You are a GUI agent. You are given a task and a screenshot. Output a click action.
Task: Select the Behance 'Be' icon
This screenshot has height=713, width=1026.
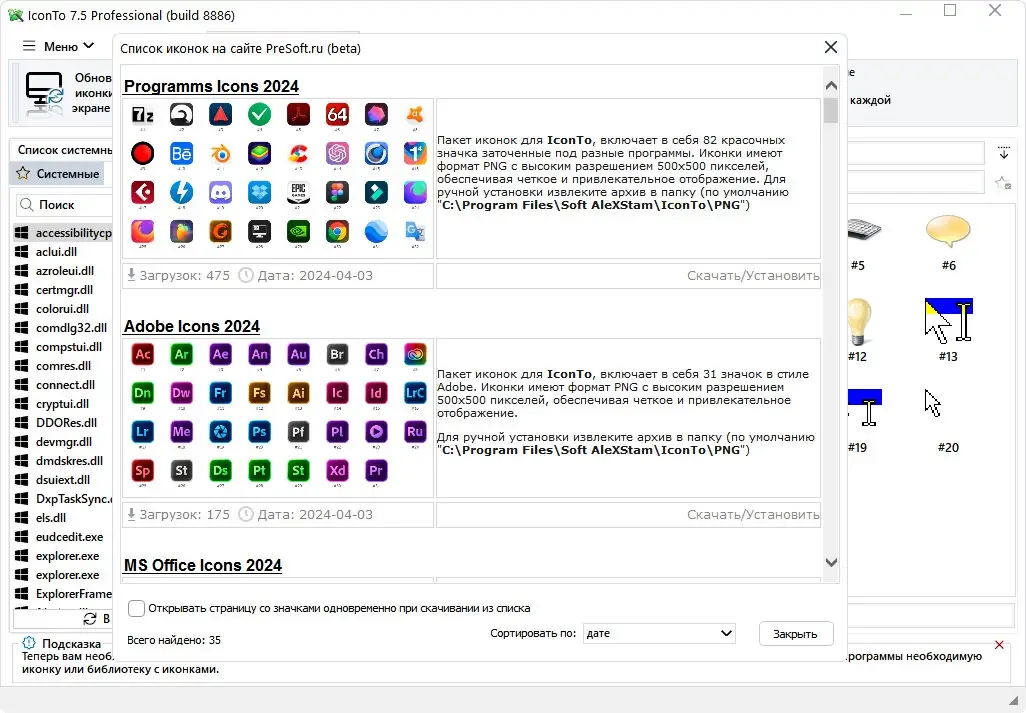coord(181,154)
